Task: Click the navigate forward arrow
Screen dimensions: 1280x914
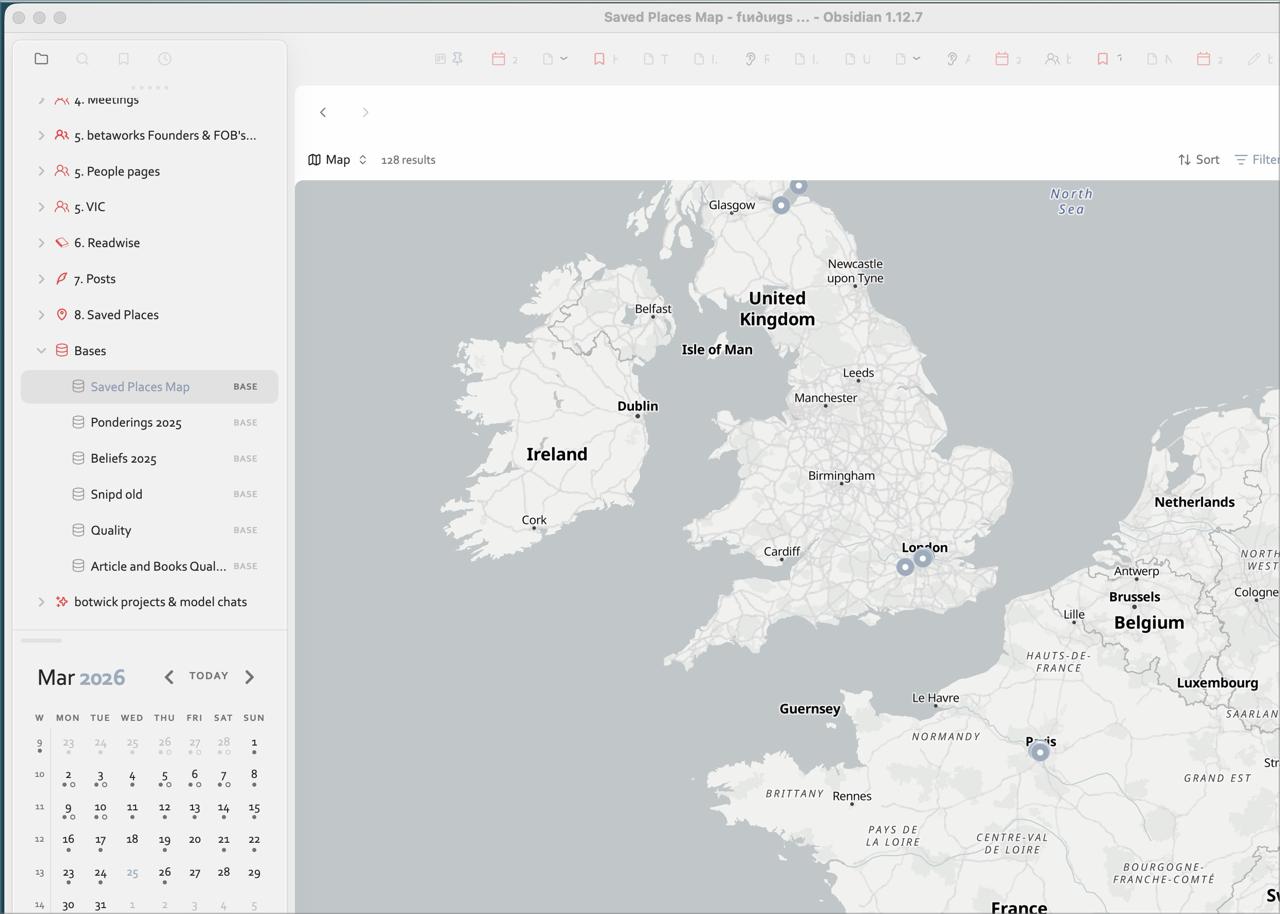Action: point(365,112)
